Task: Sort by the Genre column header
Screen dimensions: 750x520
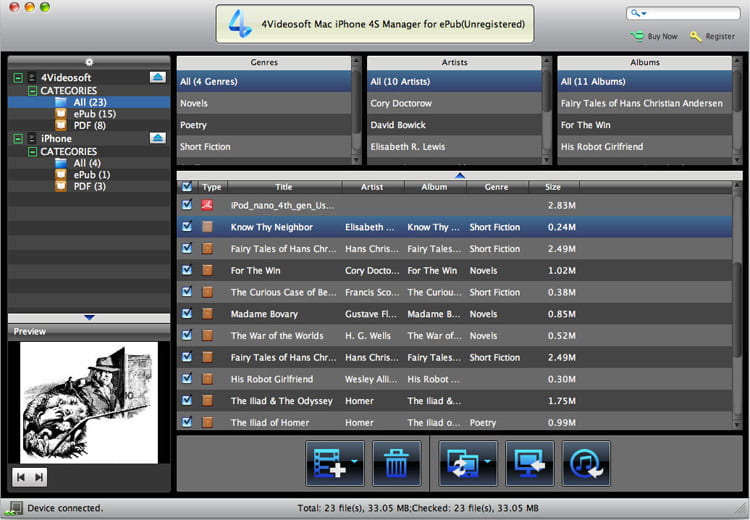Action: click(496, 187)
